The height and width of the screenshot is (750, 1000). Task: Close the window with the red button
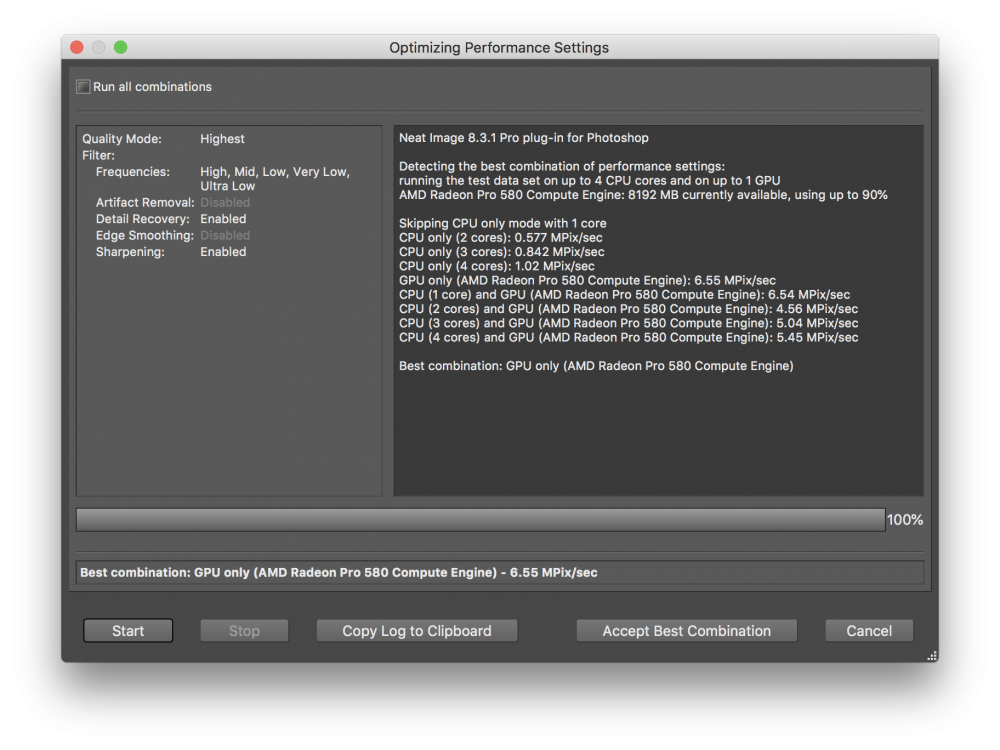[77, 47]
